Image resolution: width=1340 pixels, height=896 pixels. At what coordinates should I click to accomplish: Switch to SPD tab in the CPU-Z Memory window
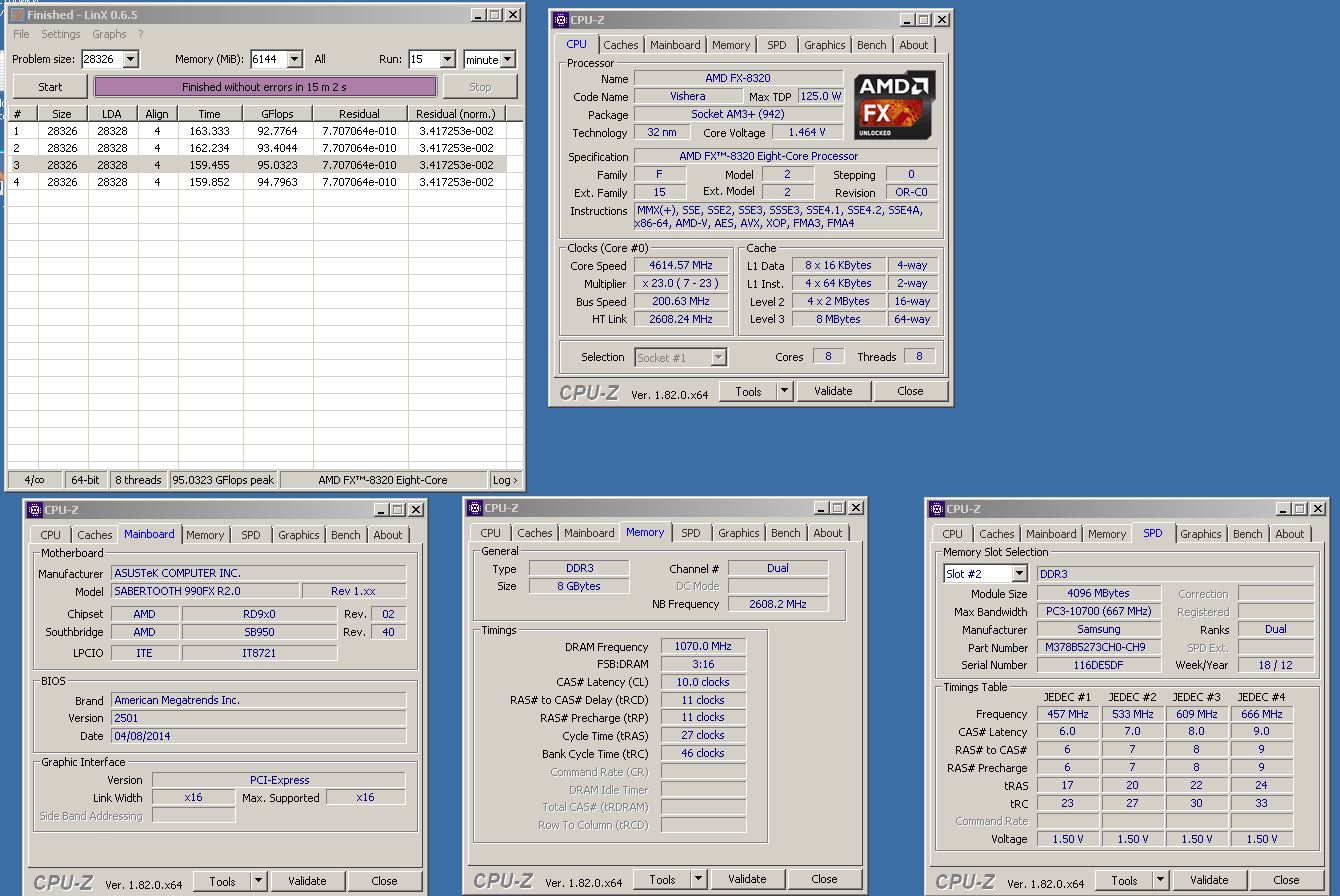pos(691,533)
